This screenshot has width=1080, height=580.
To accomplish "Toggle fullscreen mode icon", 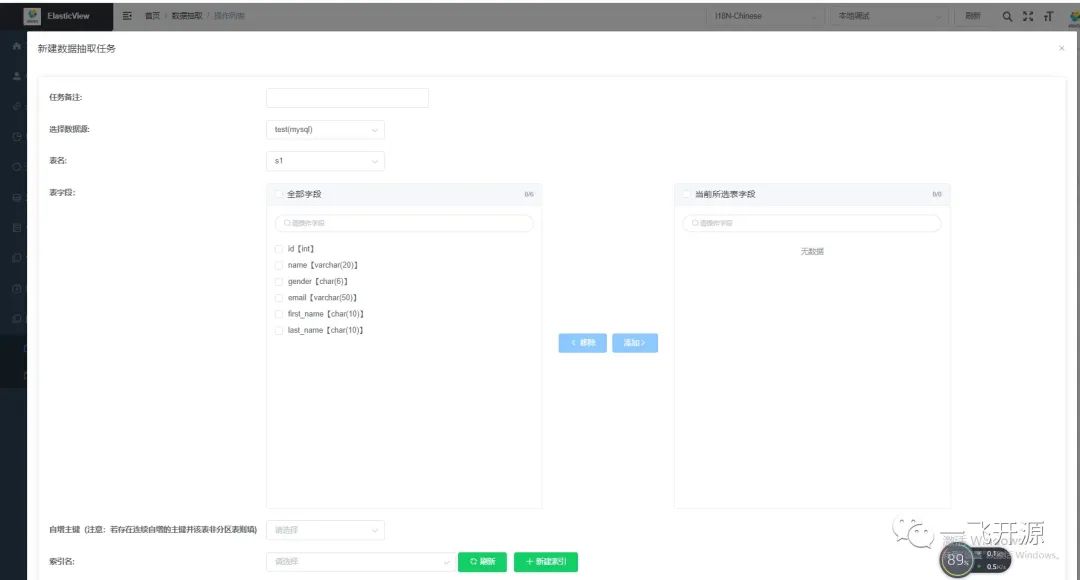I will coord(1028,16).
